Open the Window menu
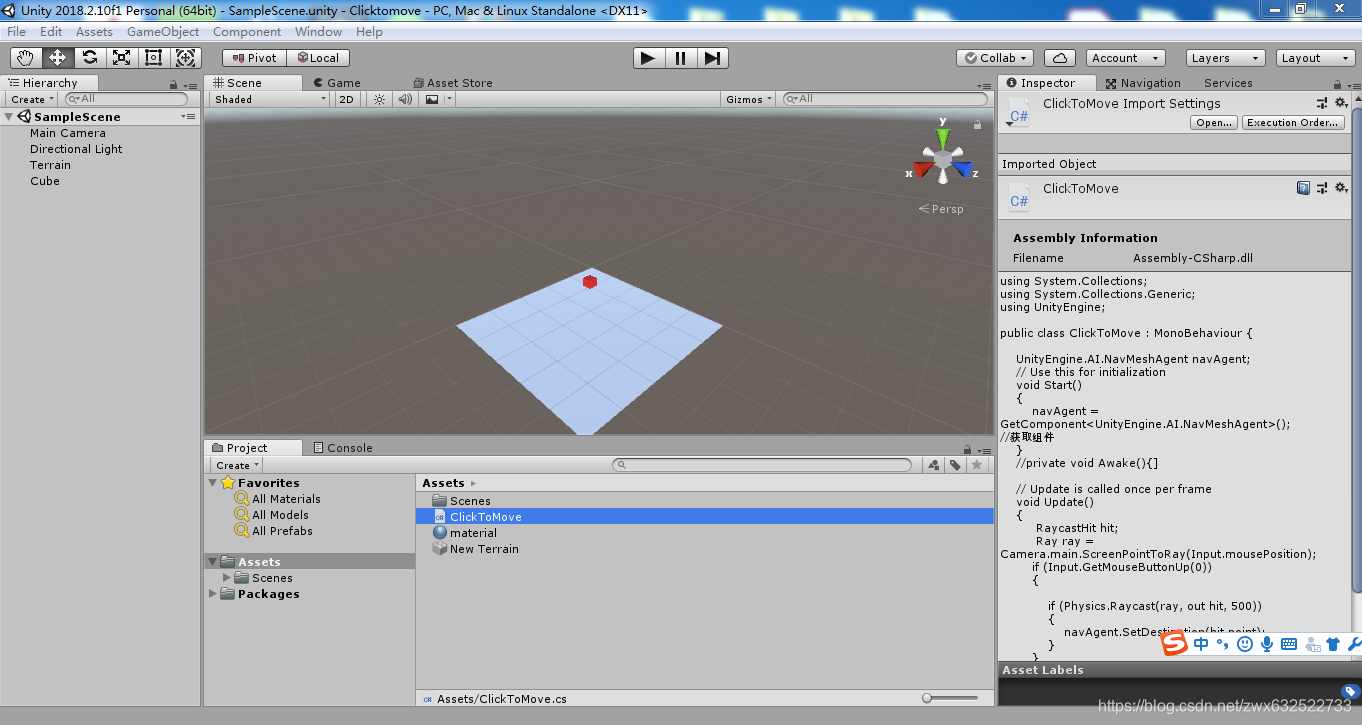Viewport: 1362px width, 725px height. point(319,32)
